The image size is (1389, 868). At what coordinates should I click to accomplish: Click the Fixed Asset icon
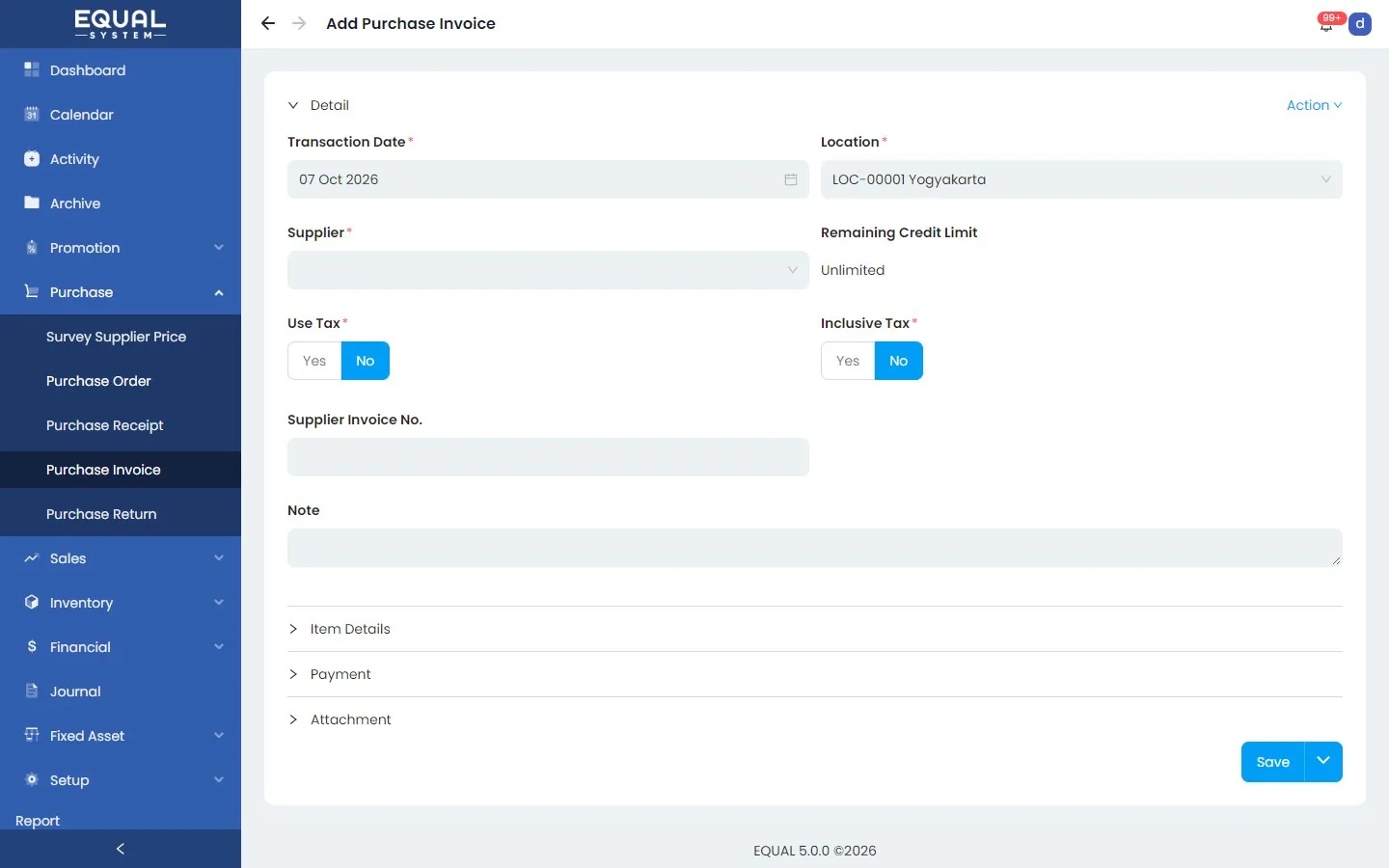32,735
